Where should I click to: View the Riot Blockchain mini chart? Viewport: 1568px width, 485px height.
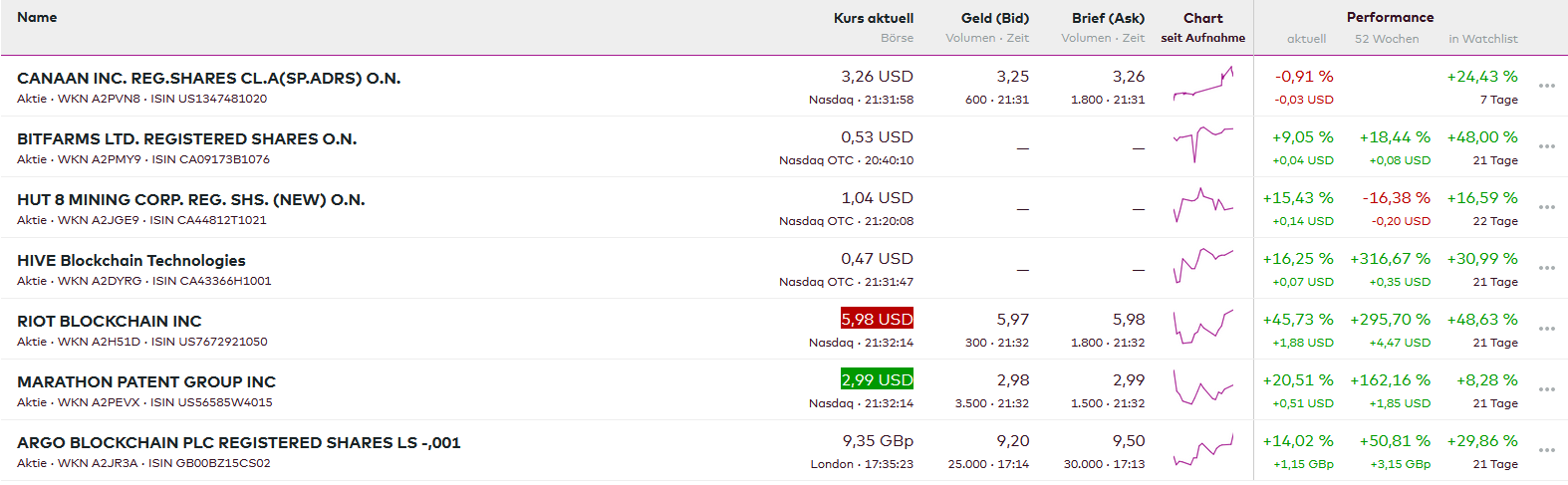pos(1202,329)
